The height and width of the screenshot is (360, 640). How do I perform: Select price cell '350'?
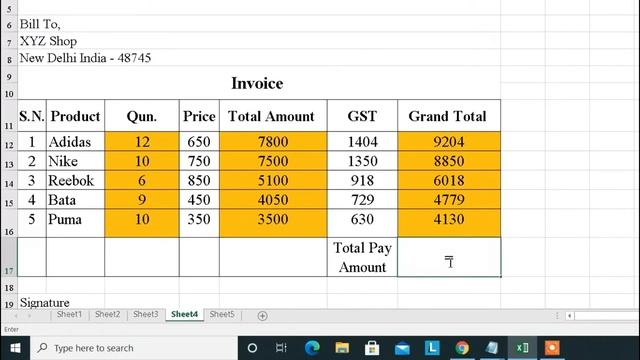tap(199, 223)
